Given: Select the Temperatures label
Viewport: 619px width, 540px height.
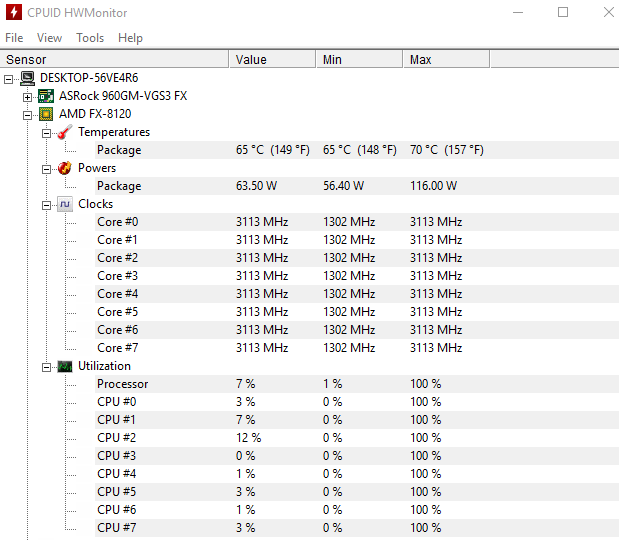Looking at the screenshot, I should tap(114, 132).
